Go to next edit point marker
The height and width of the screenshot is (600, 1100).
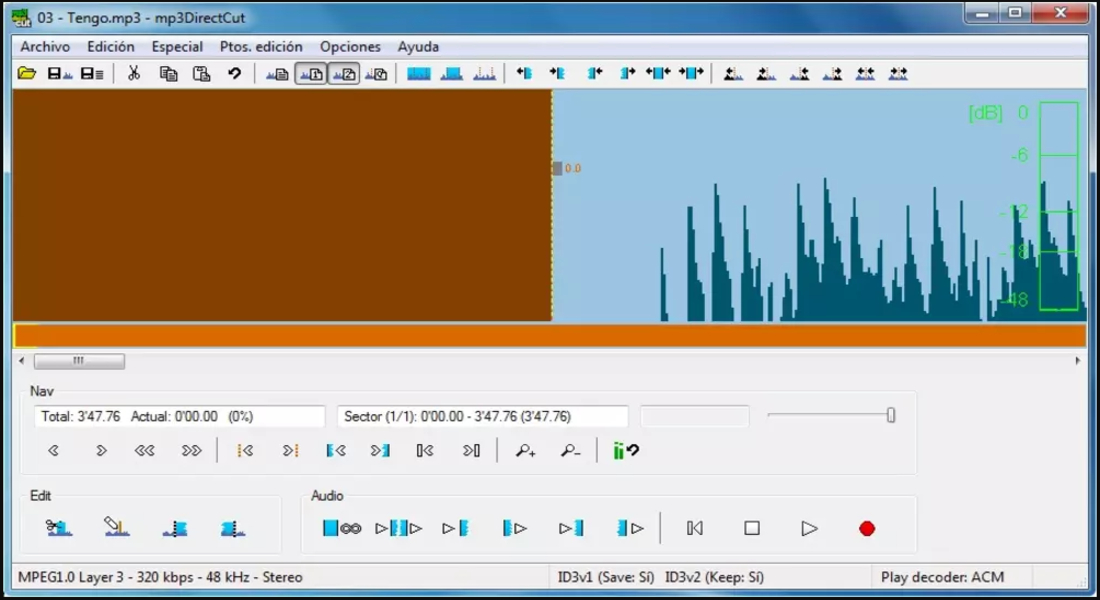coord(290,451)
